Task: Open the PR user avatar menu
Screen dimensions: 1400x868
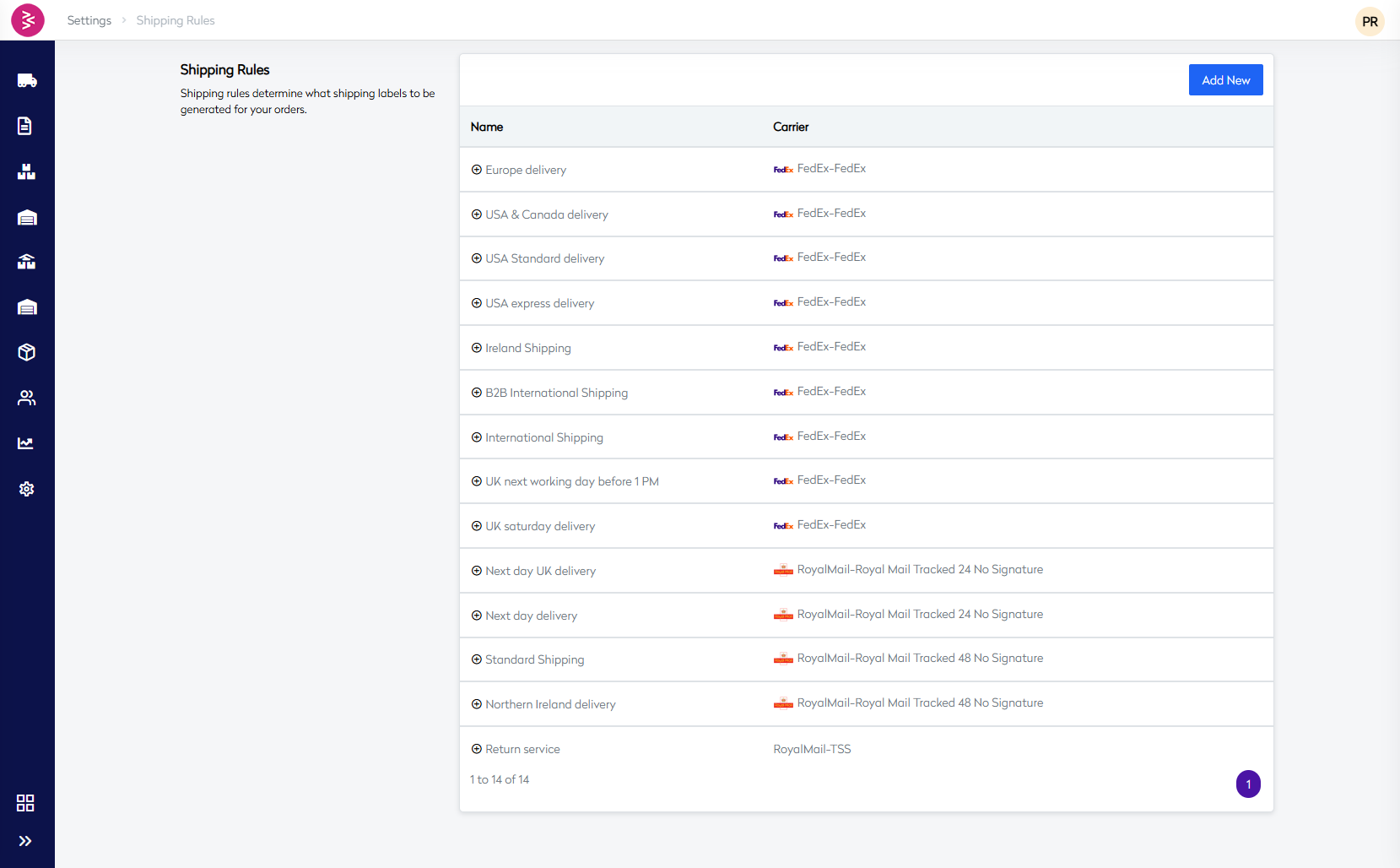Action: (x=1369, y=22)
